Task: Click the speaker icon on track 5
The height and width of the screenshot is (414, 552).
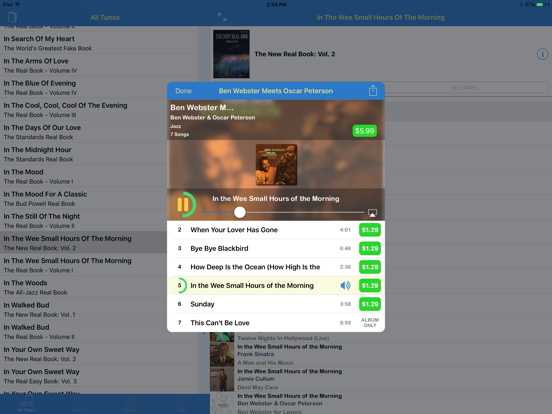Action: (x=345, y=286)
